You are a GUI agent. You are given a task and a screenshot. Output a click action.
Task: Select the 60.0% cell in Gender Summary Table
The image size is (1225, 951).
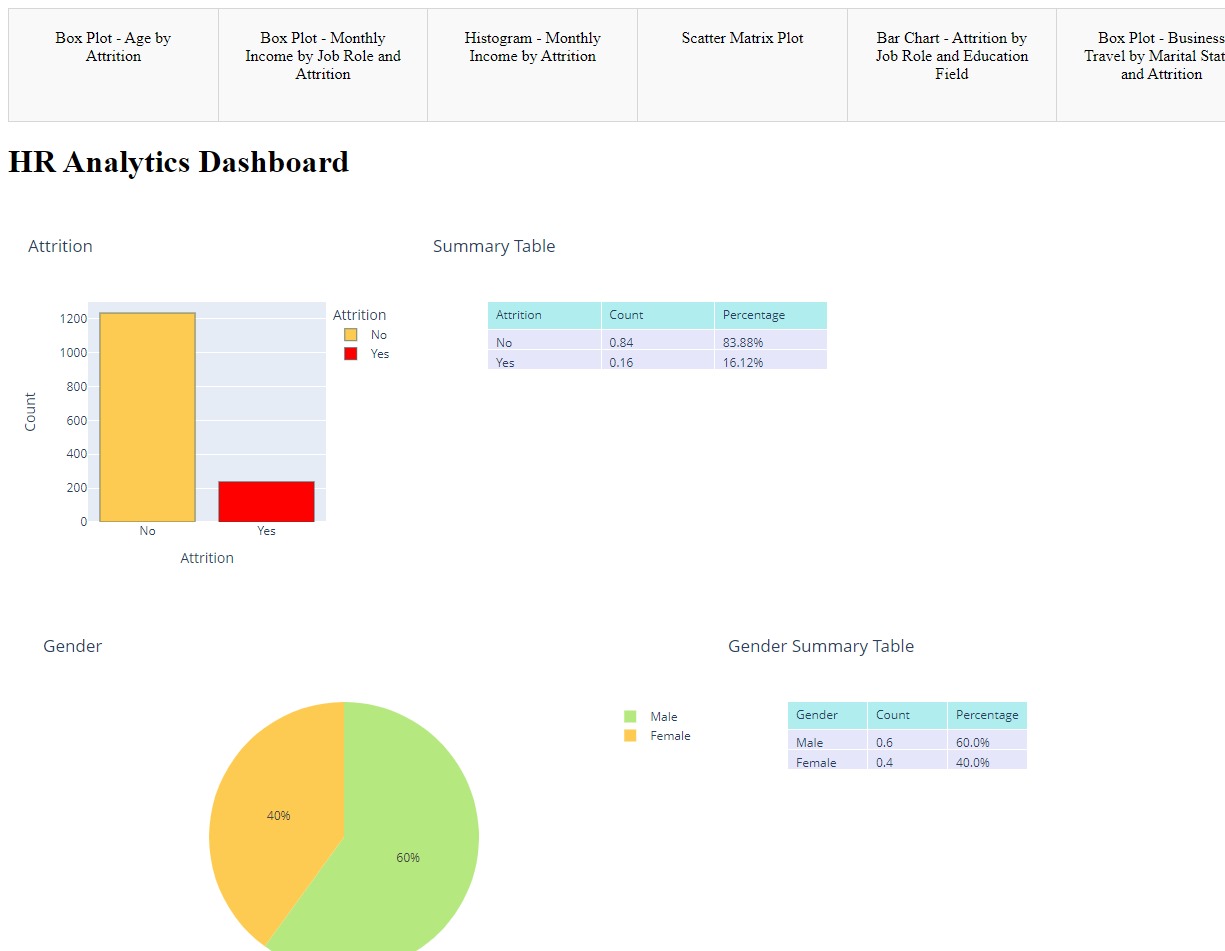[x=986, y=743]
